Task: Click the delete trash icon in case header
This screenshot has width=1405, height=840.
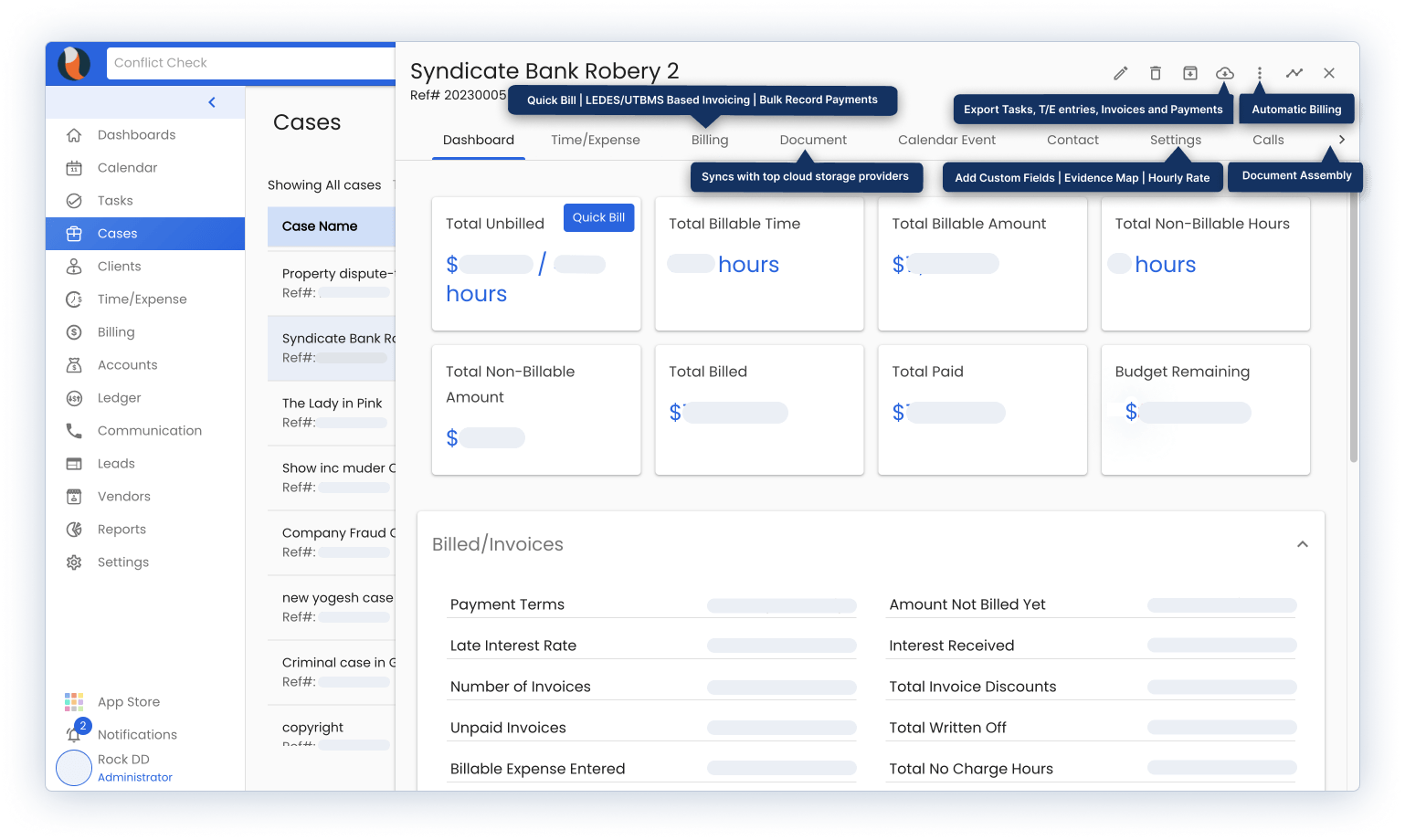Action: (1155, 72)
